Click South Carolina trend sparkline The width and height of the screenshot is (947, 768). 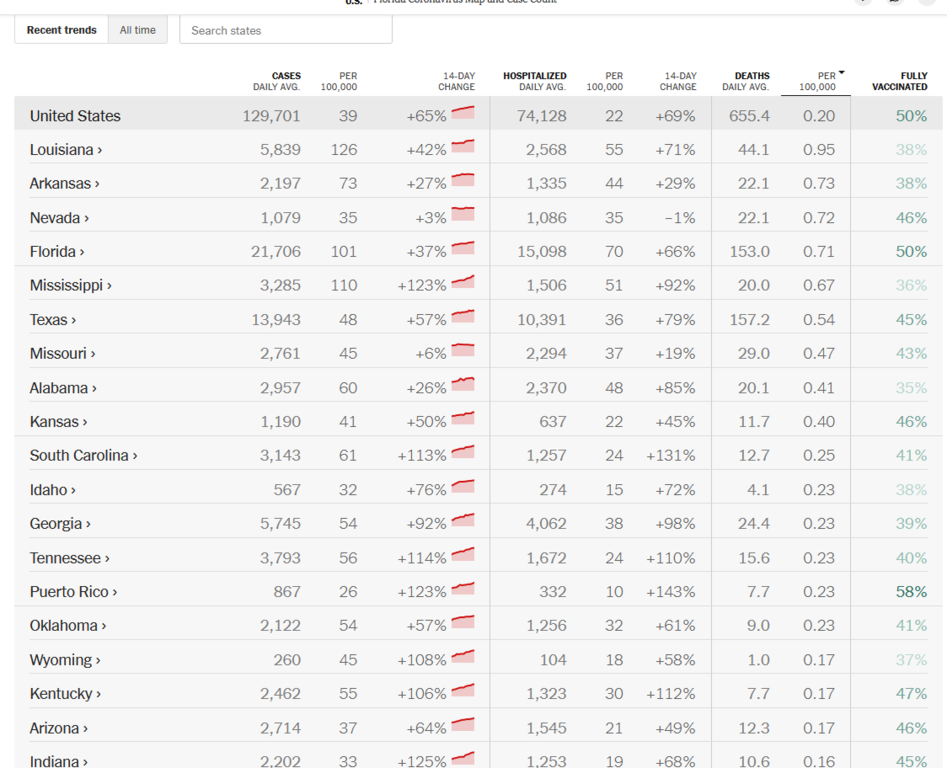(462, 454)
